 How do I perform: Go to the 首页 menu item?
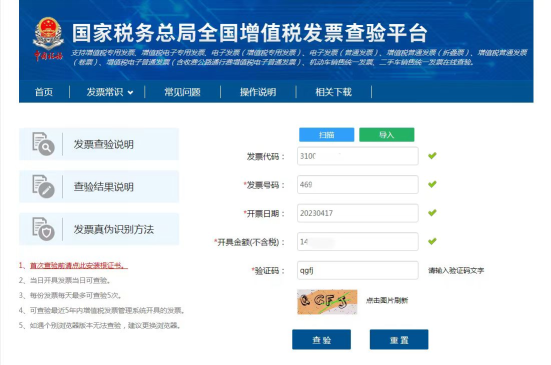(44, 92)
